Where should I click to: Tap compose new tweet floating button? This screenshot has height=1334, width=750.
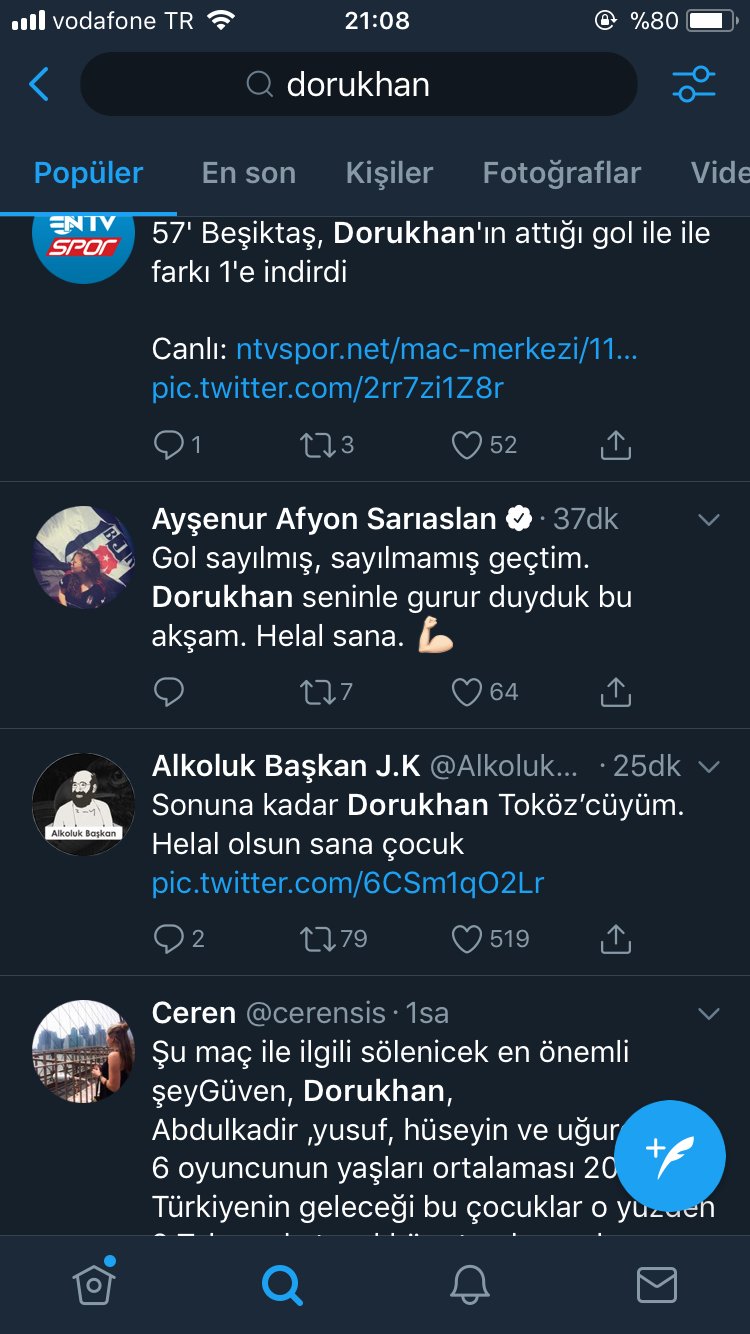click(x=670, y=1155)
